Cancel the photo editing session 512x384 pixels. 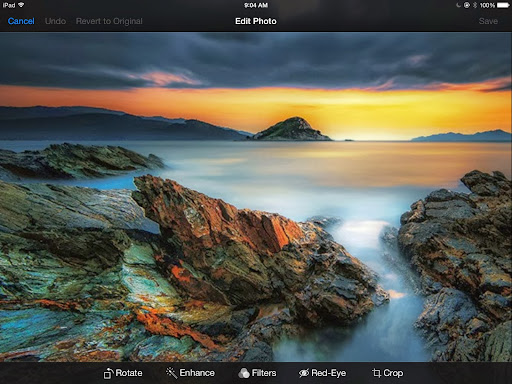pyautogui.click(x=21, y=21)
